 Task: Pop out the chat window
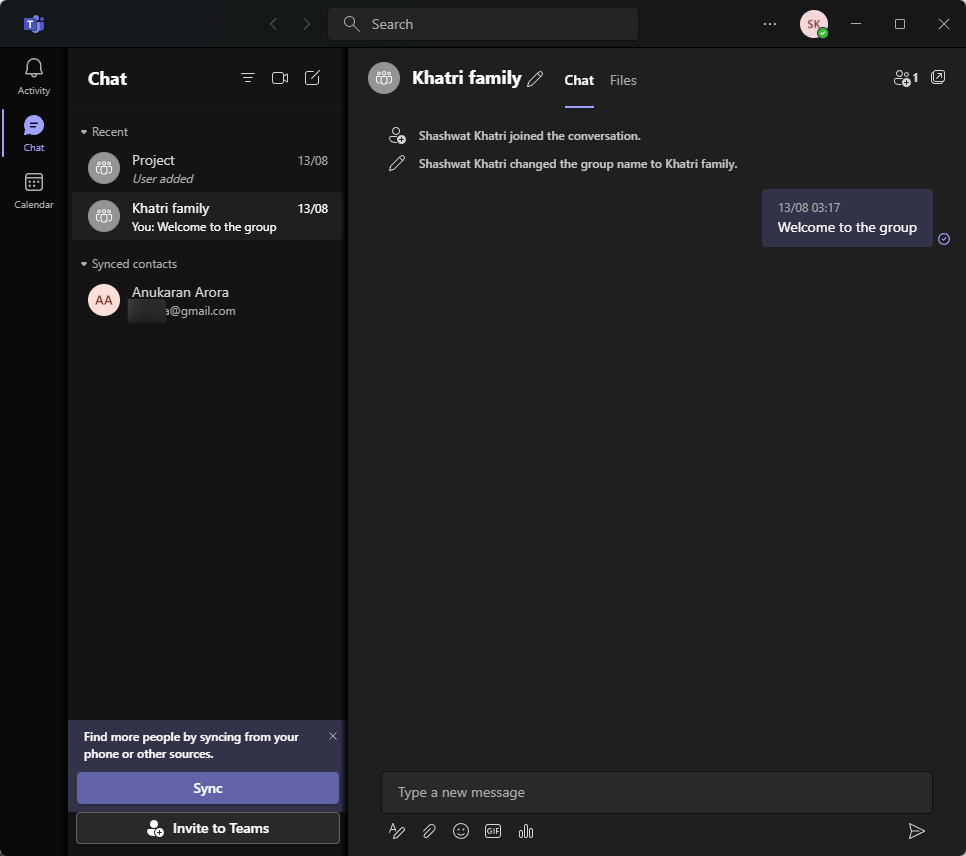pyautogui.click(x=938, y=77)
